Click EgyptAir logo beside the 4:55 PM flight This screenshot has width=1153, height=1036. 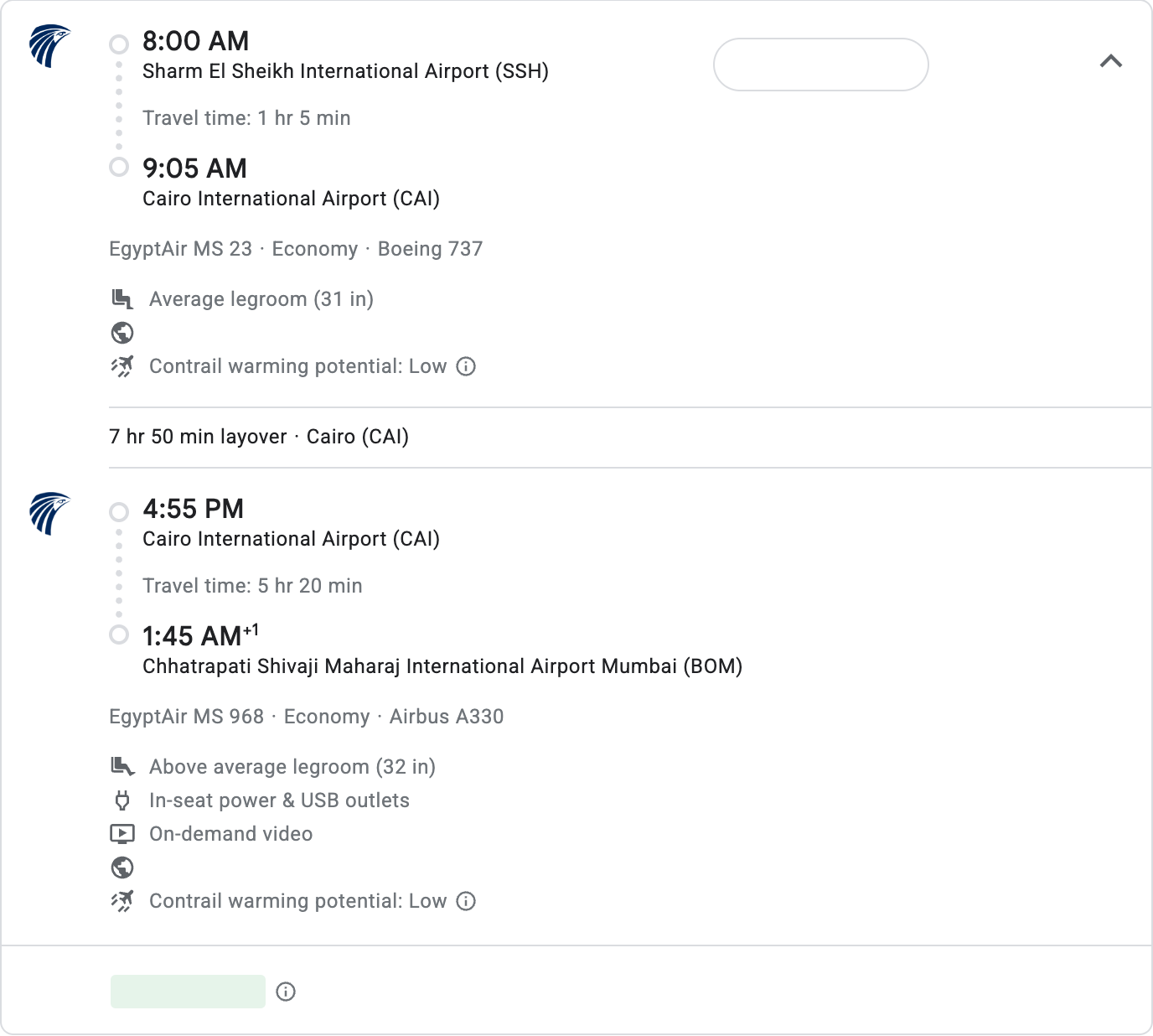[x=49, y=514]
